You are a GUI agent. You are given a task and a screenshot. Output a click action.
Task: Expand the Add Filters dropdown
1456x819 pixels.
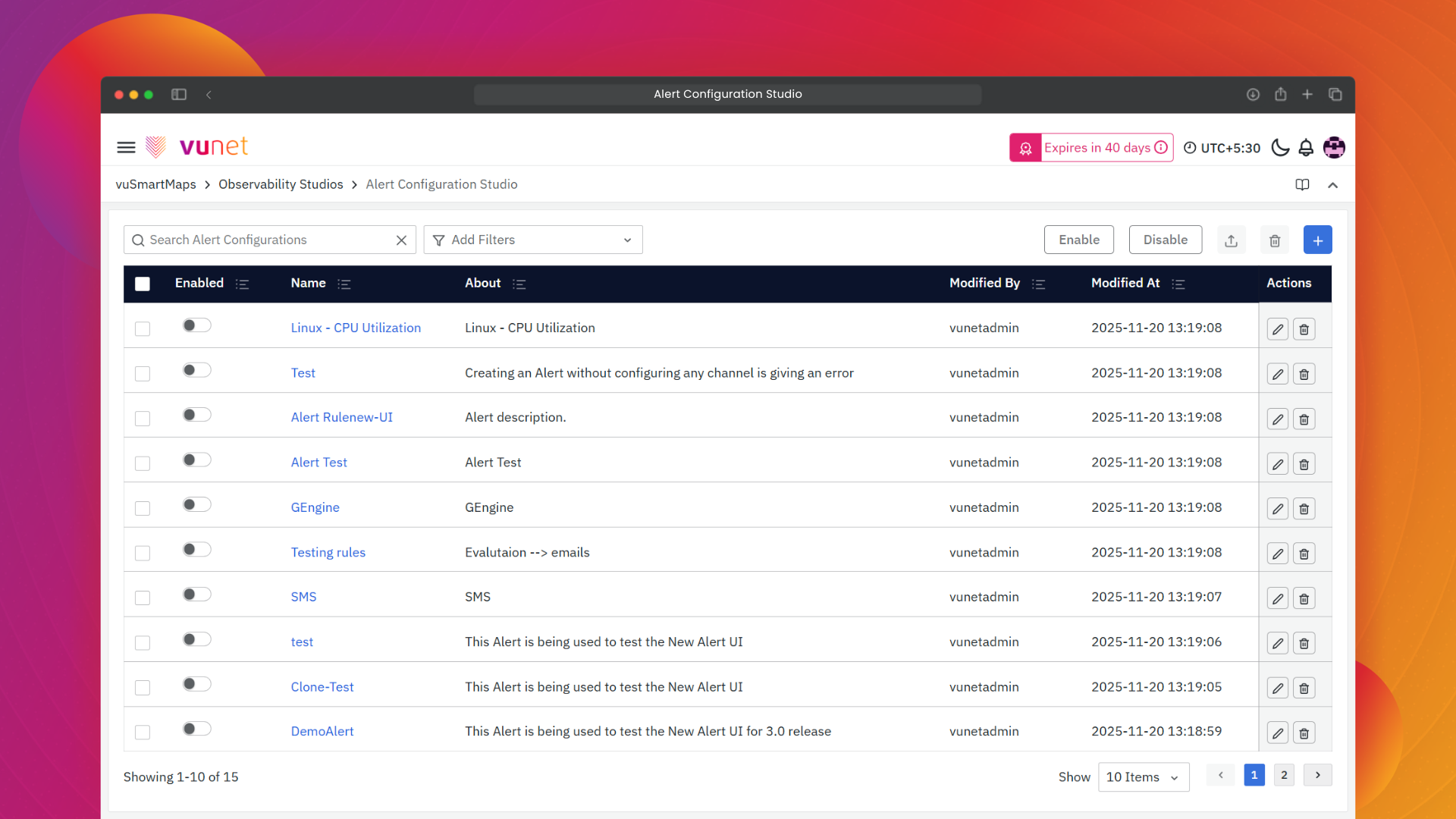coord(532,240)
